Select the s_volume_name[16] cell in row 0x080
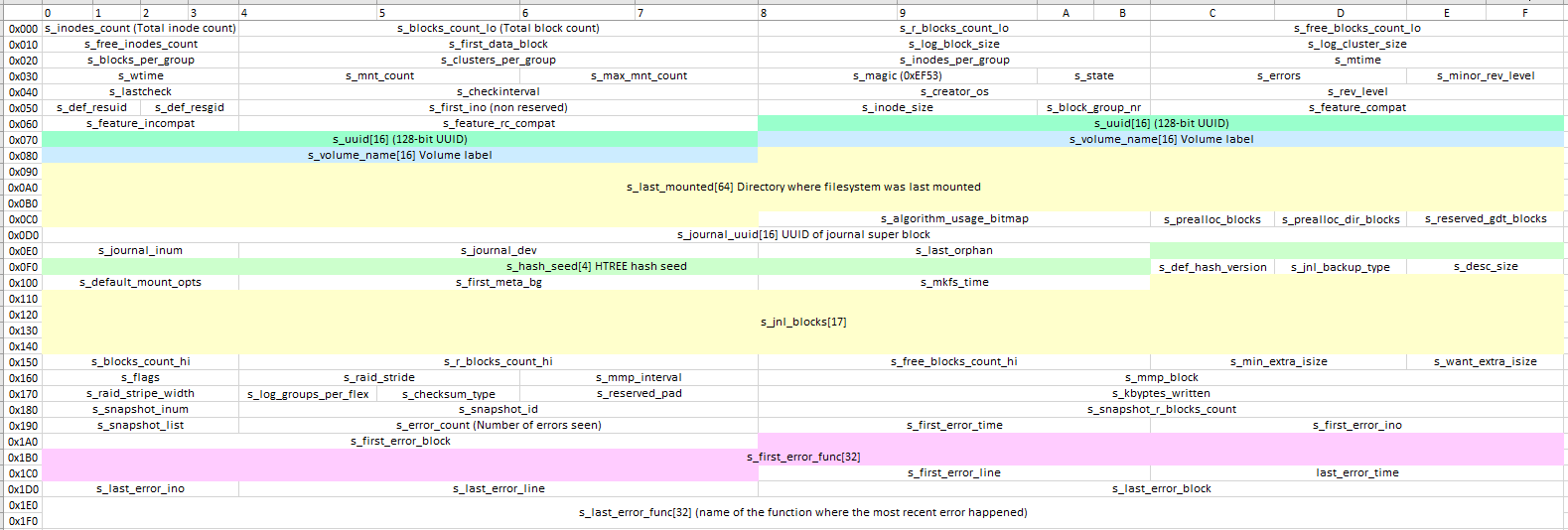 pyautogui.click(x=400, y=155)
